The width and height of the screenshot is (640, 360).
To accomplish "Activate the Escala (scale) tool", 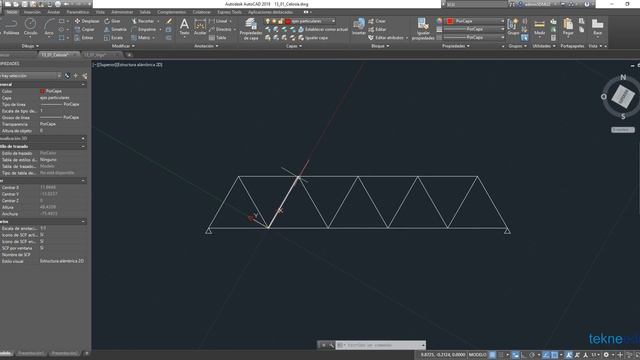I will tap(114, 38).
